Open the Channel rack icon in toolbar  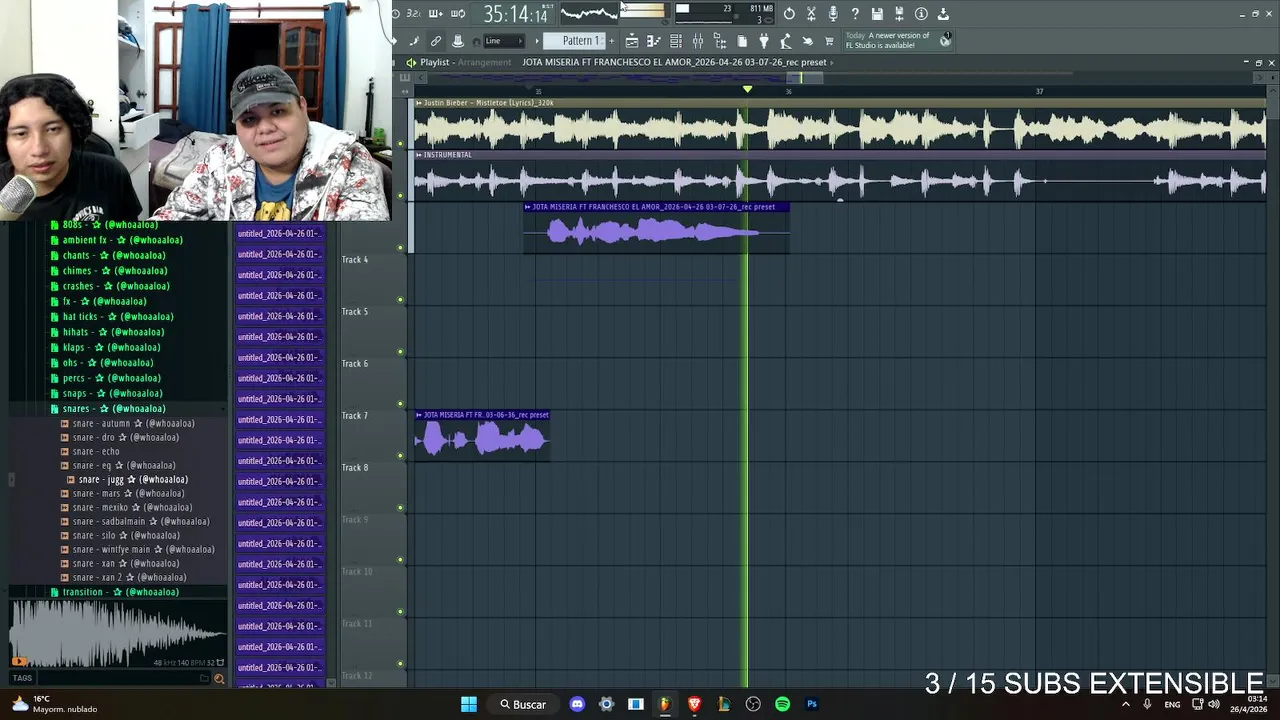(x=676, y=41)
